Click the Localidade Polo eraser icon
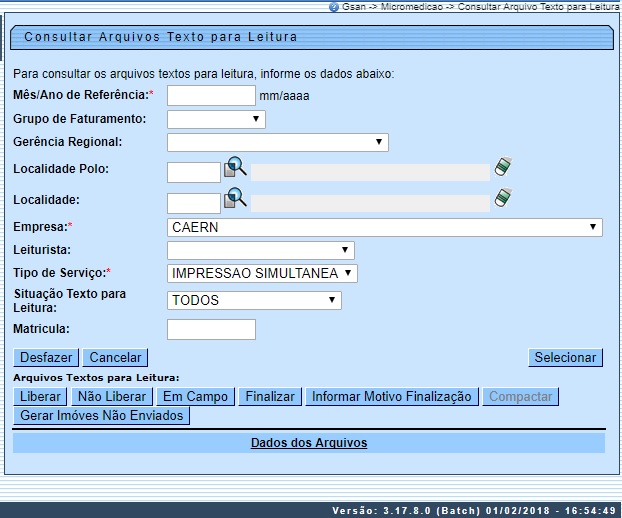Image resolution: width=622 pixels, height=518 pixels. point(502,167)
